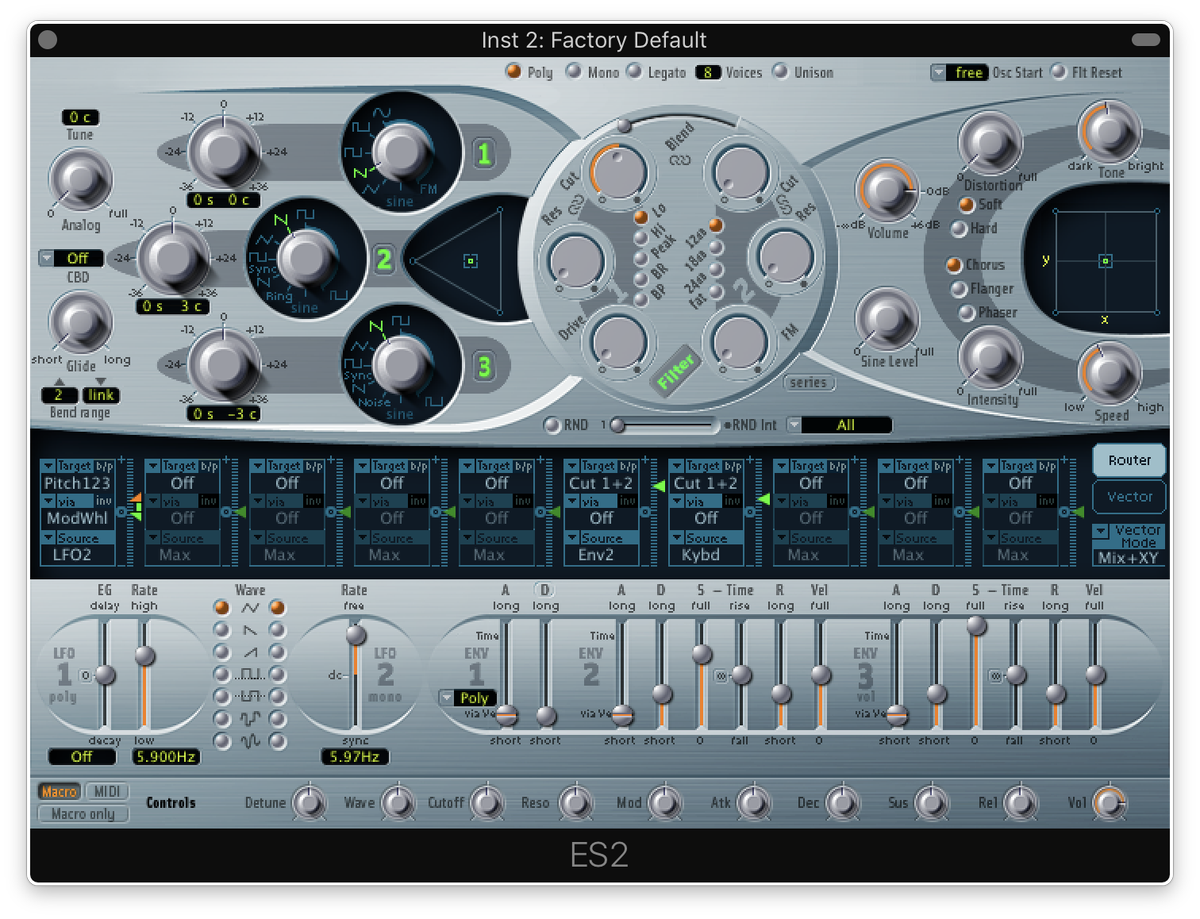Click the filter series routing button

(808, 382)
